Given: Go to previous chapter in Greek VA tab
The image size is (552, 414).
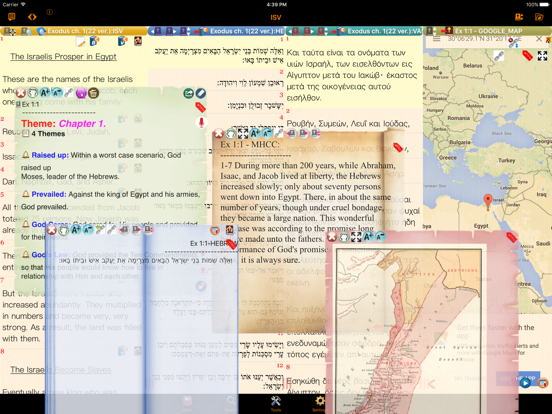Looking at the screenshot, I should click(294, 31).
